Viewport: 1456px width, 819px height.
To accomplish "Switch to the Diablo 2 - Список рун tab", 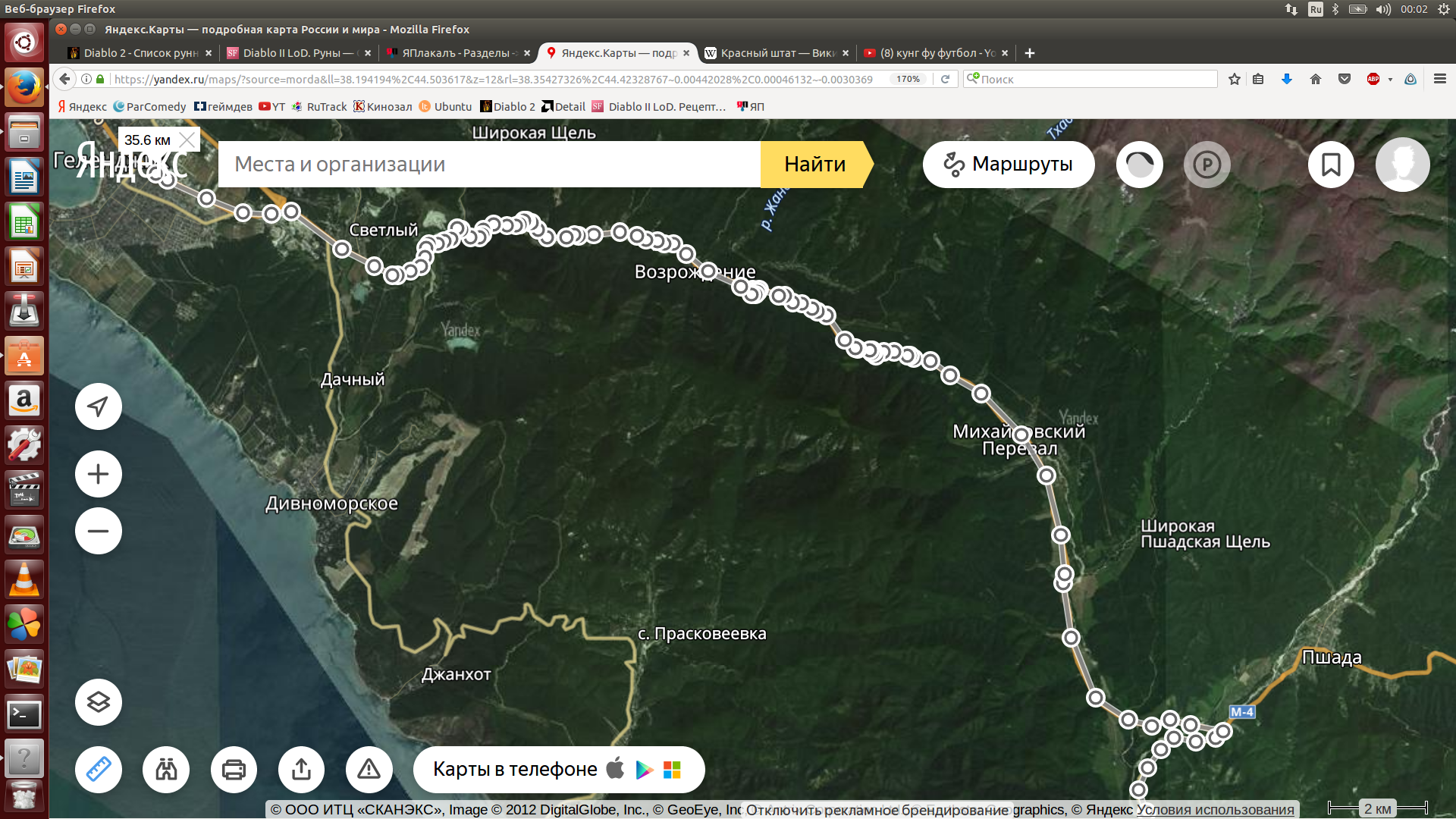I will 140,53.
